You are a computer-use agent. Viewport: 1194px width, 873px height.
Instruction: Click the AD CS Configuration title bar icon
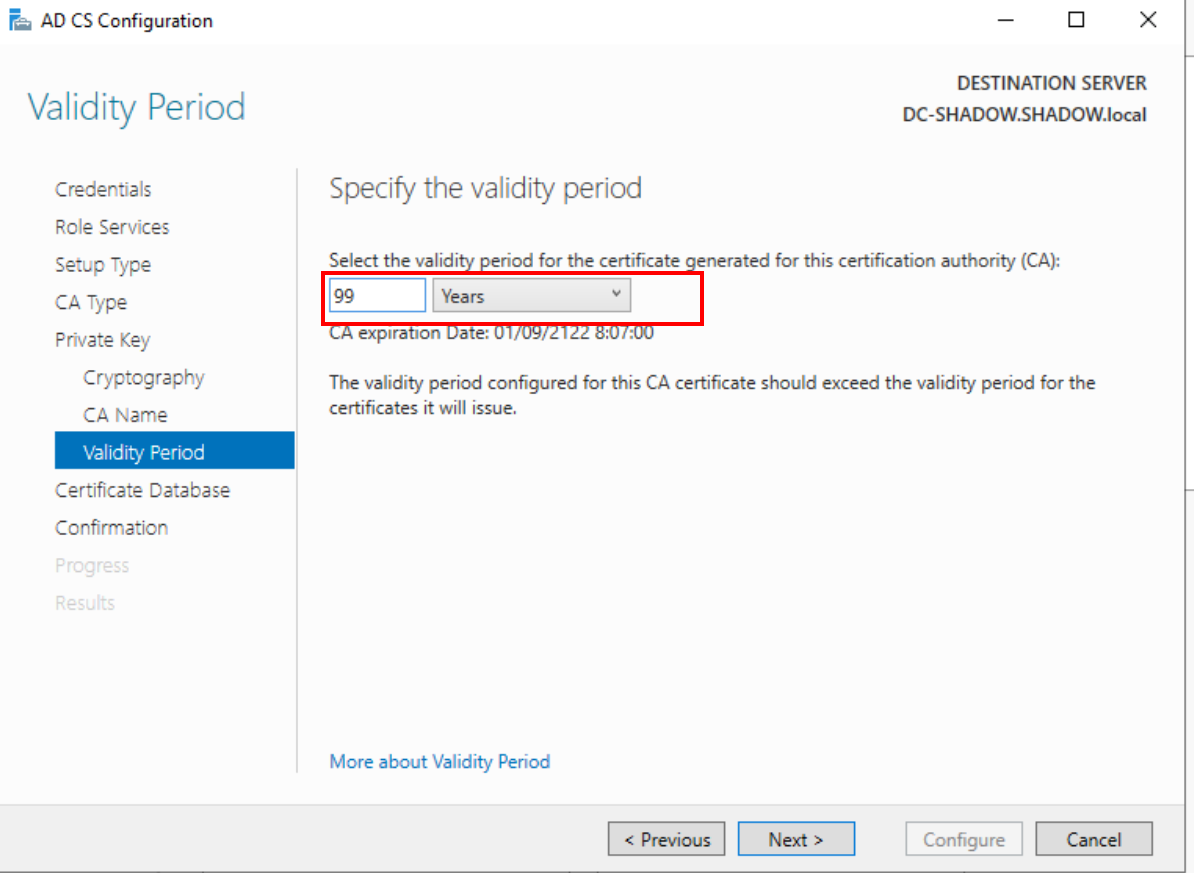(x=19, y=20)
